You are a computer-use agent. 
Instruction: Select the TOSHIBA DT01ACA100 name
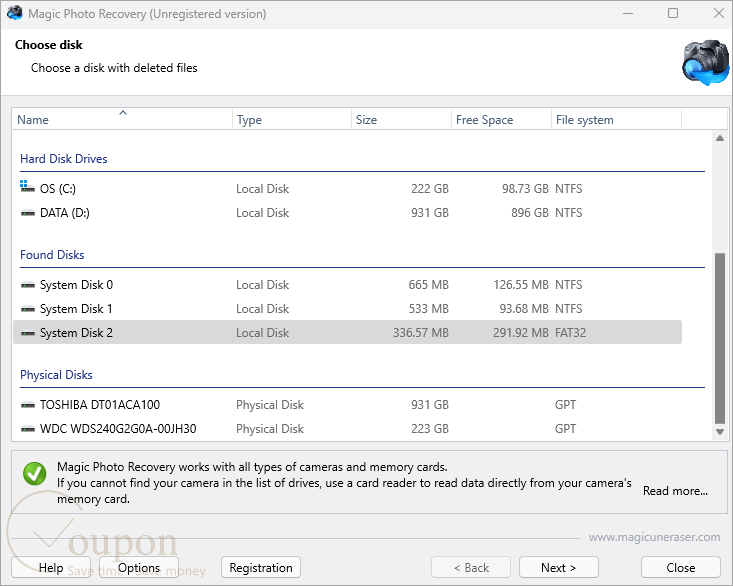coord(100,405)
